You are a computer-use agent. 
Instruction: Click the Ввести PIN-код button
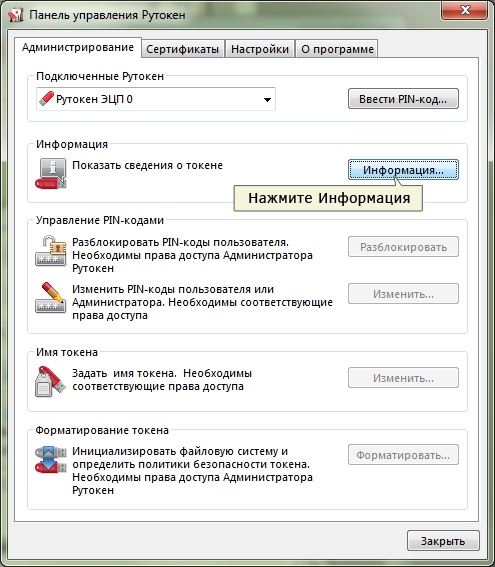(404, 99)
